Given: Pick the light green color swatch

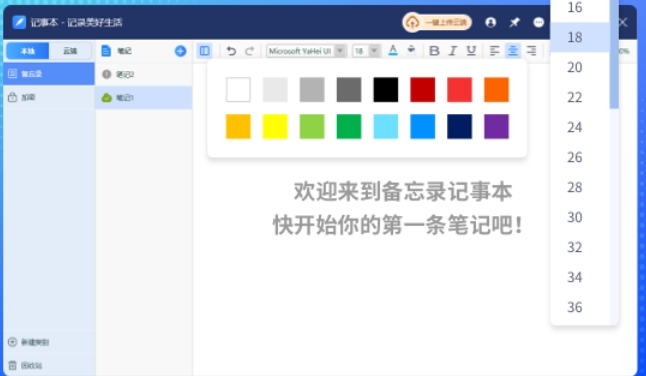Looking at the screenshot, I should [x=312, y=126].
